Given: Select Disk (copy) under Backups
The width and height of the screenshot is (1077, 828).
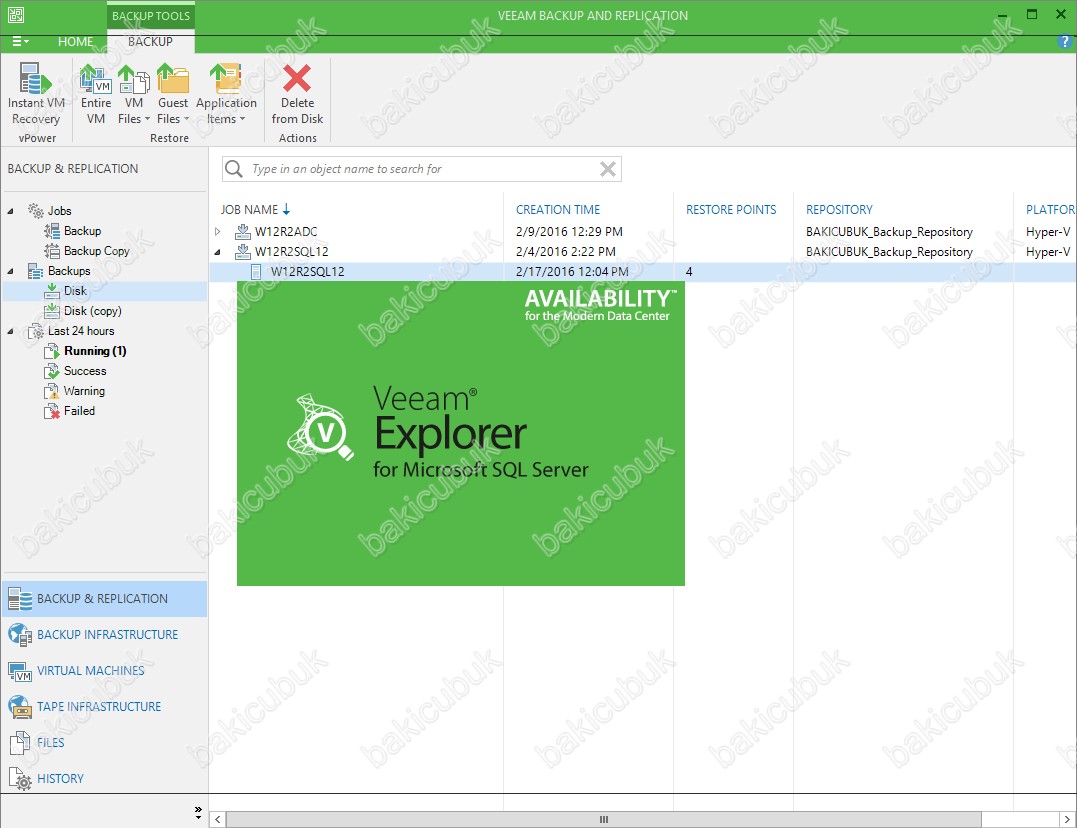Looking at the screenshot, I should [x=92, y=311].
